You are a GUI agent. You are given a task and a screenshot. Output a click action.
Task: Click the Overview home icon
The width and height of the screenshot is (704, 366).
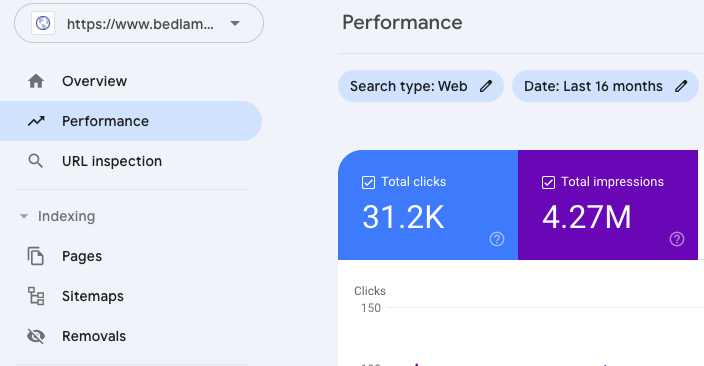[x=36, y=81]
